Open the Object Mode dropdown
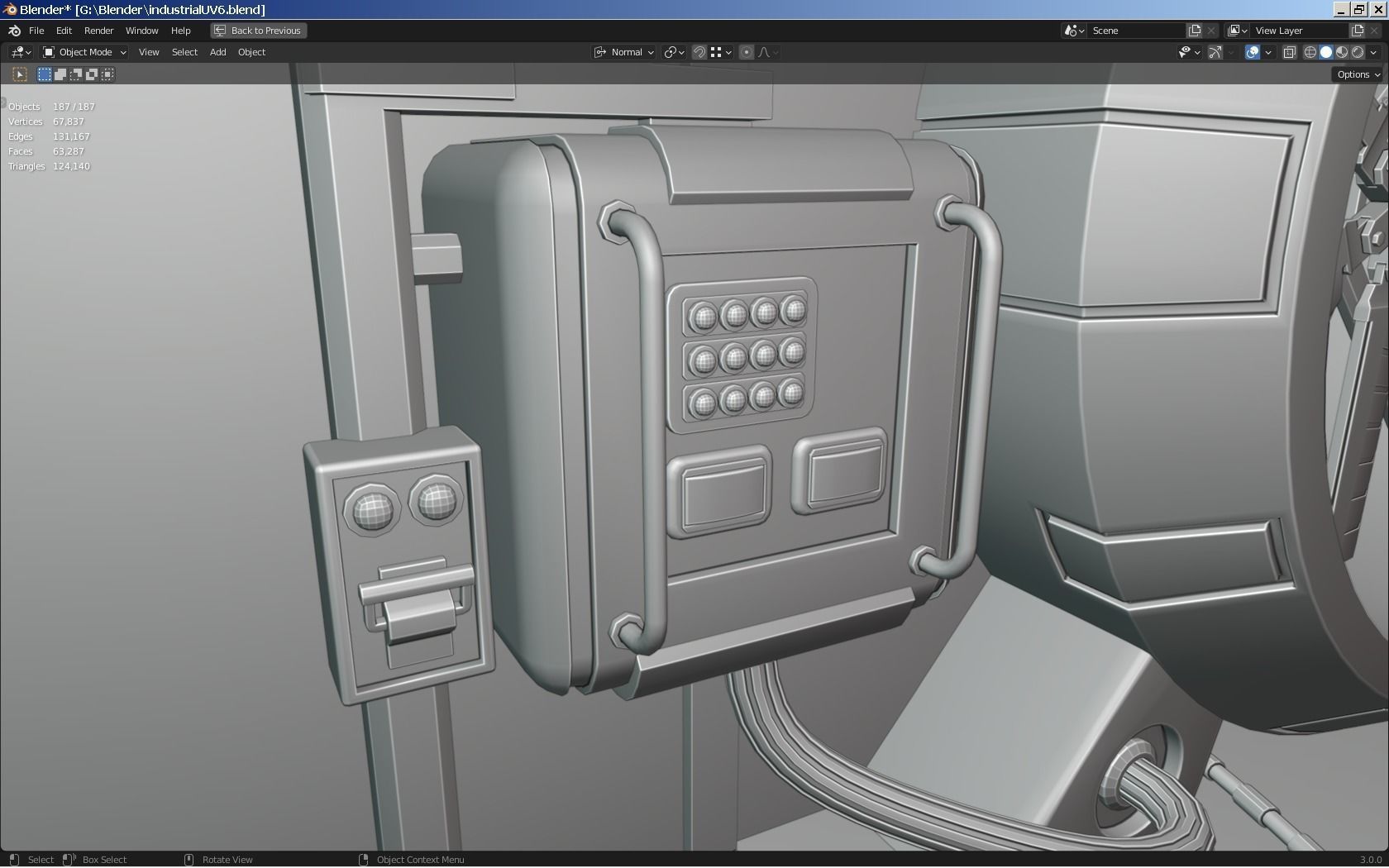 pyautogui.click(x=84, y=52)
